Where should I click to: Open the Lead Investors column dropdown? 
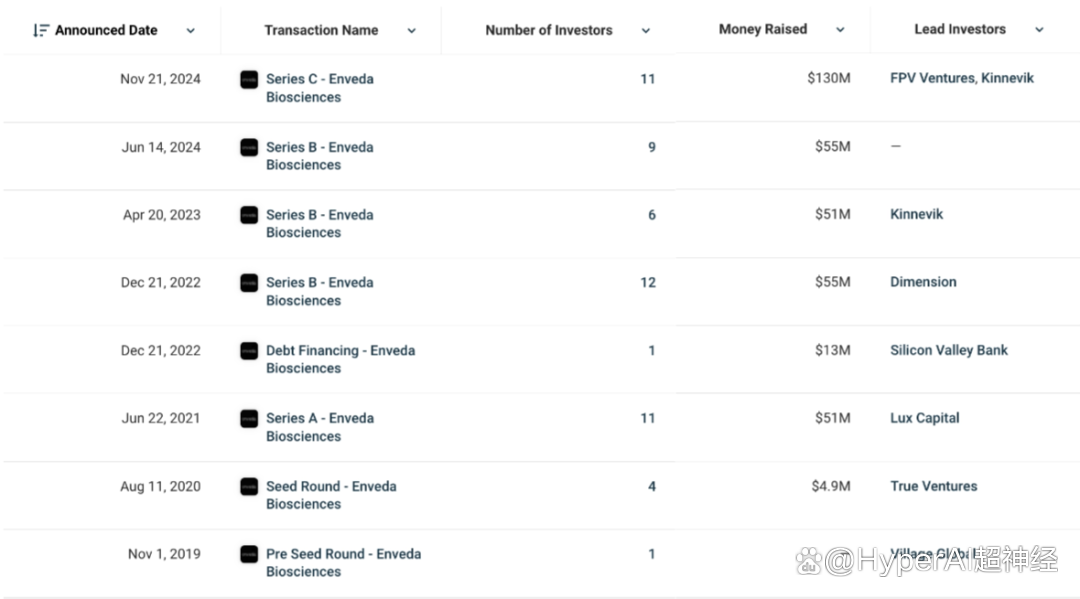[1039, 30]
